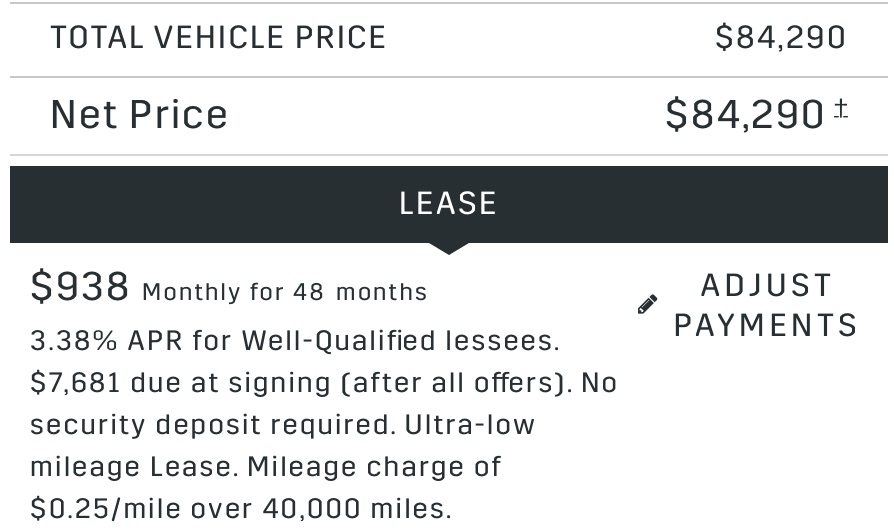This screenshot has height=530, width=894.
Task: Click the large Net Price amount $84,290
Action: pos(745,115)
